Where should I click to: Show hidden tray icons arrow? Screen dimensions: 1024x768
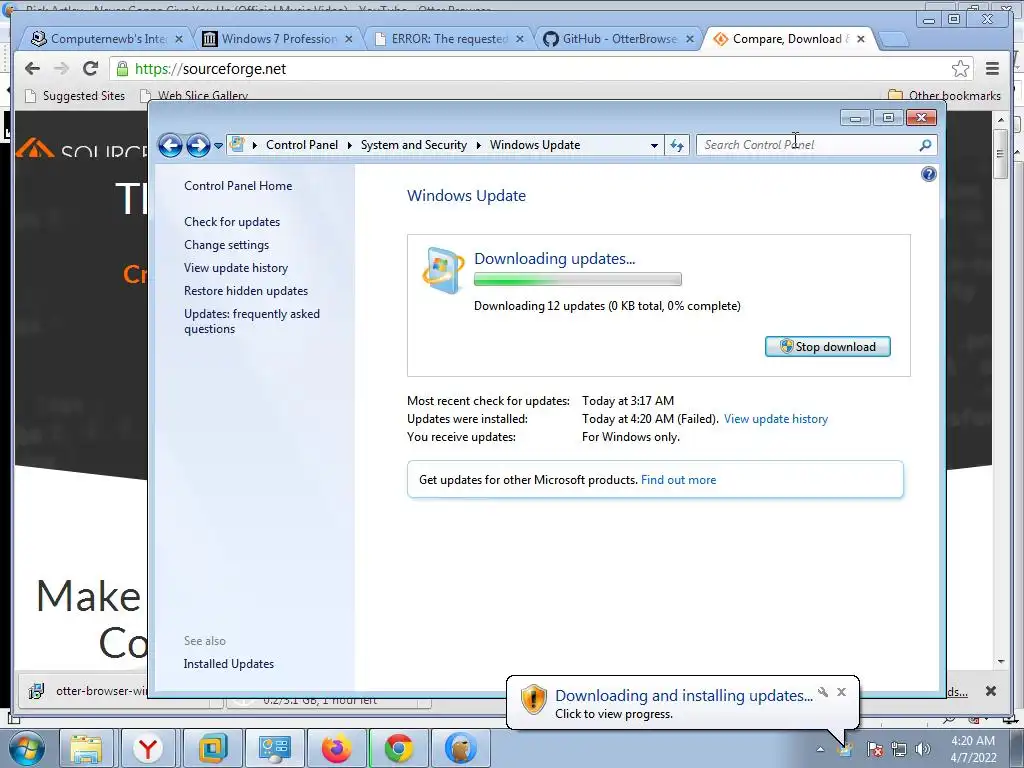[x=820, y=749]
